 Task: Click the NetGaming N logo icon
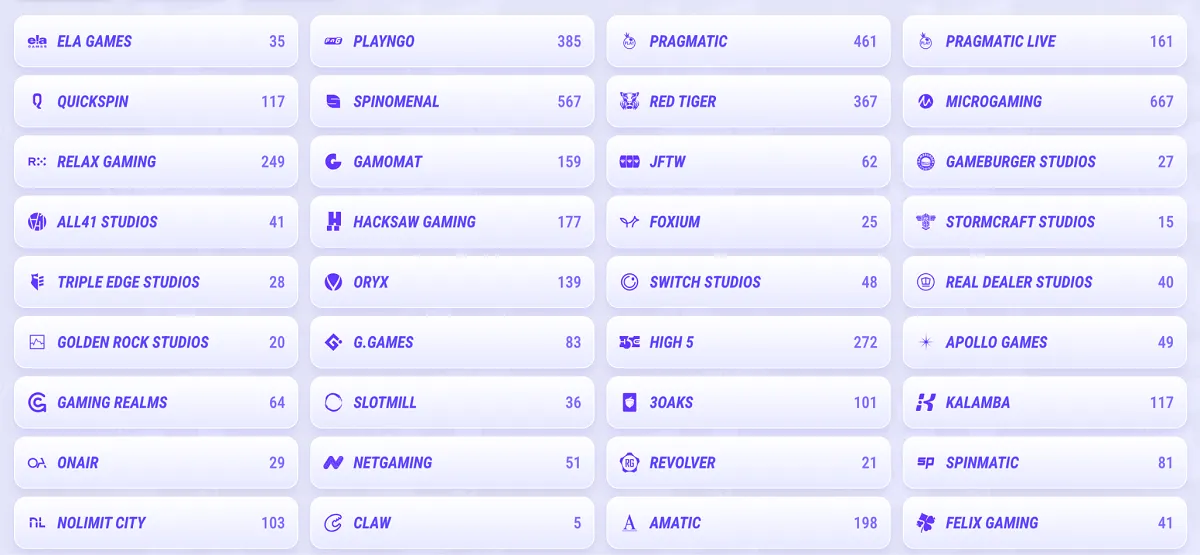(334, 462)
